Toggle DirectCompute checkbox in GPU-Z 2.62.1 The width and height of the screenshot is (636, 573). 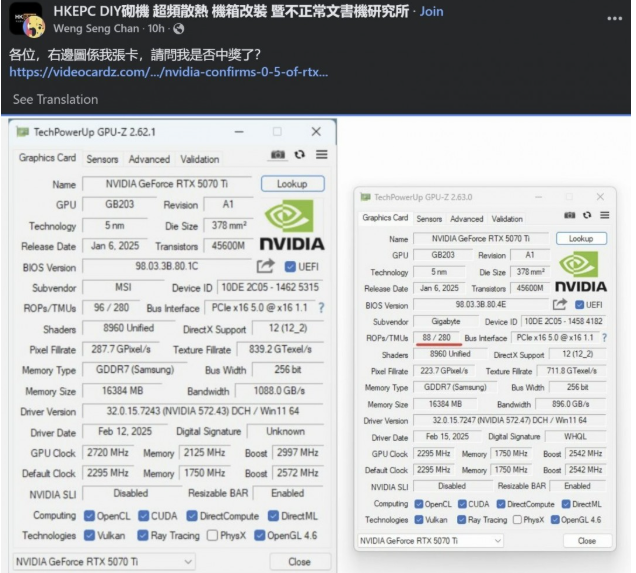(192, 516)
